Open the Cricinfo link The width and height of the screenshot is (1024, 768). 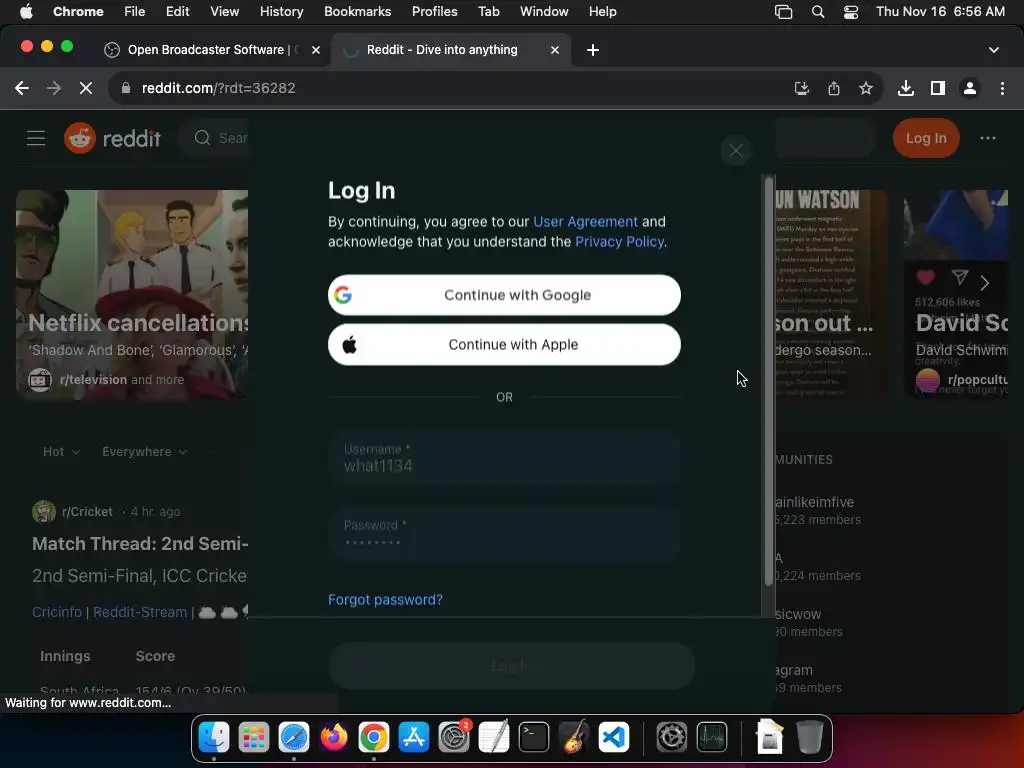tap(57, 612)
